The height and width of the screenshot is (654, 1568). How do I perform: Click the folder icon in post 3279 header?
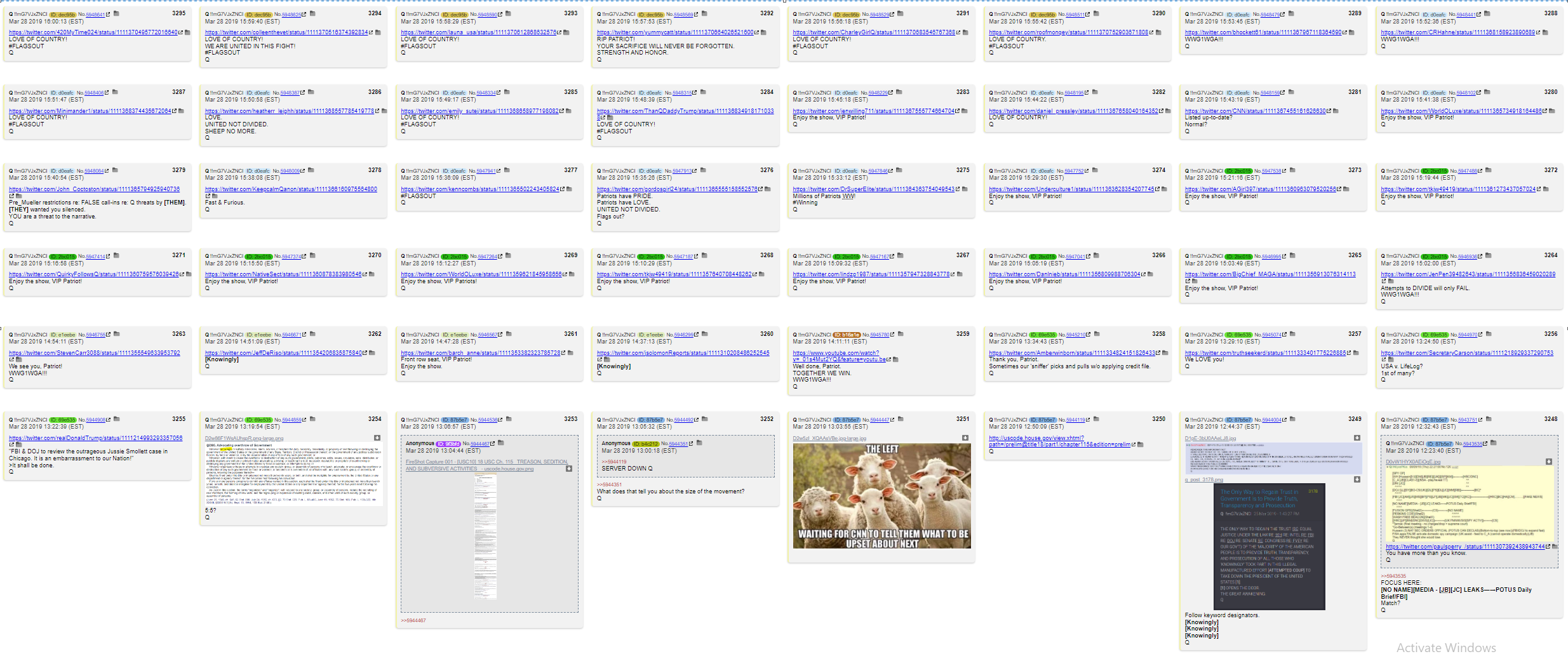coord(115,170)
